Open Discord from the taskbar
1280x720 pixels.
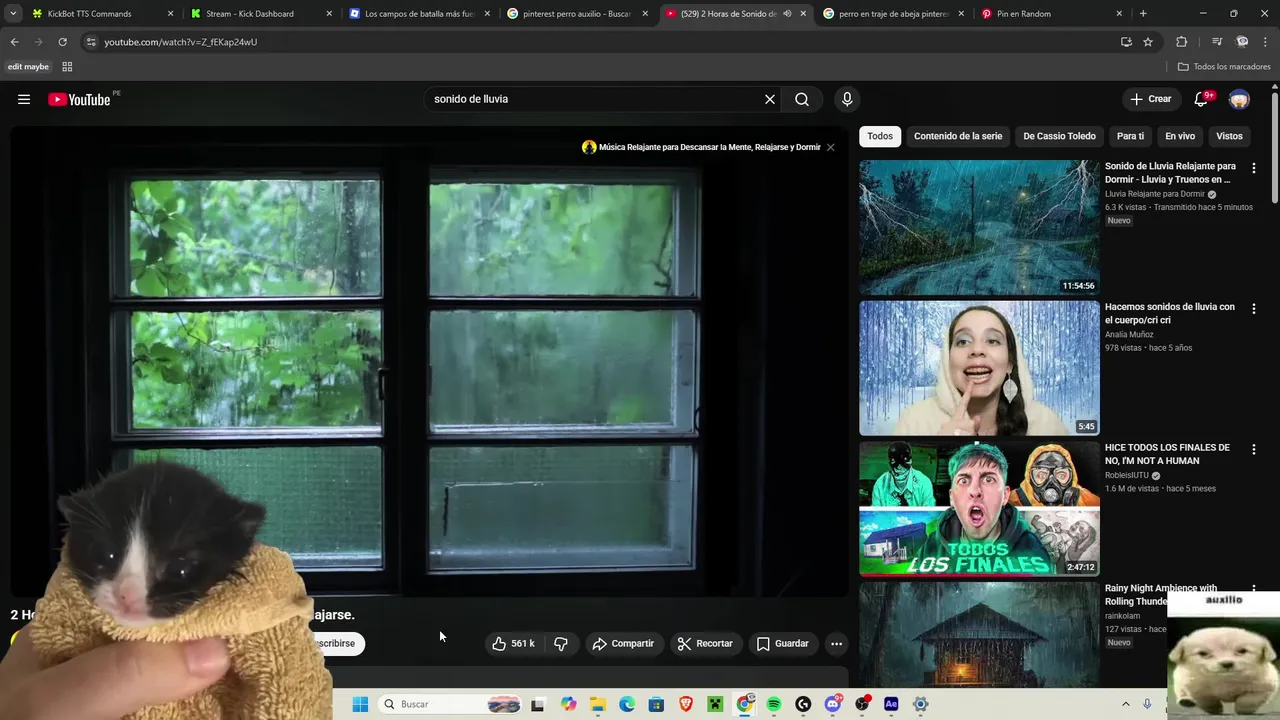pyautogui.click(x=832, y=704)
